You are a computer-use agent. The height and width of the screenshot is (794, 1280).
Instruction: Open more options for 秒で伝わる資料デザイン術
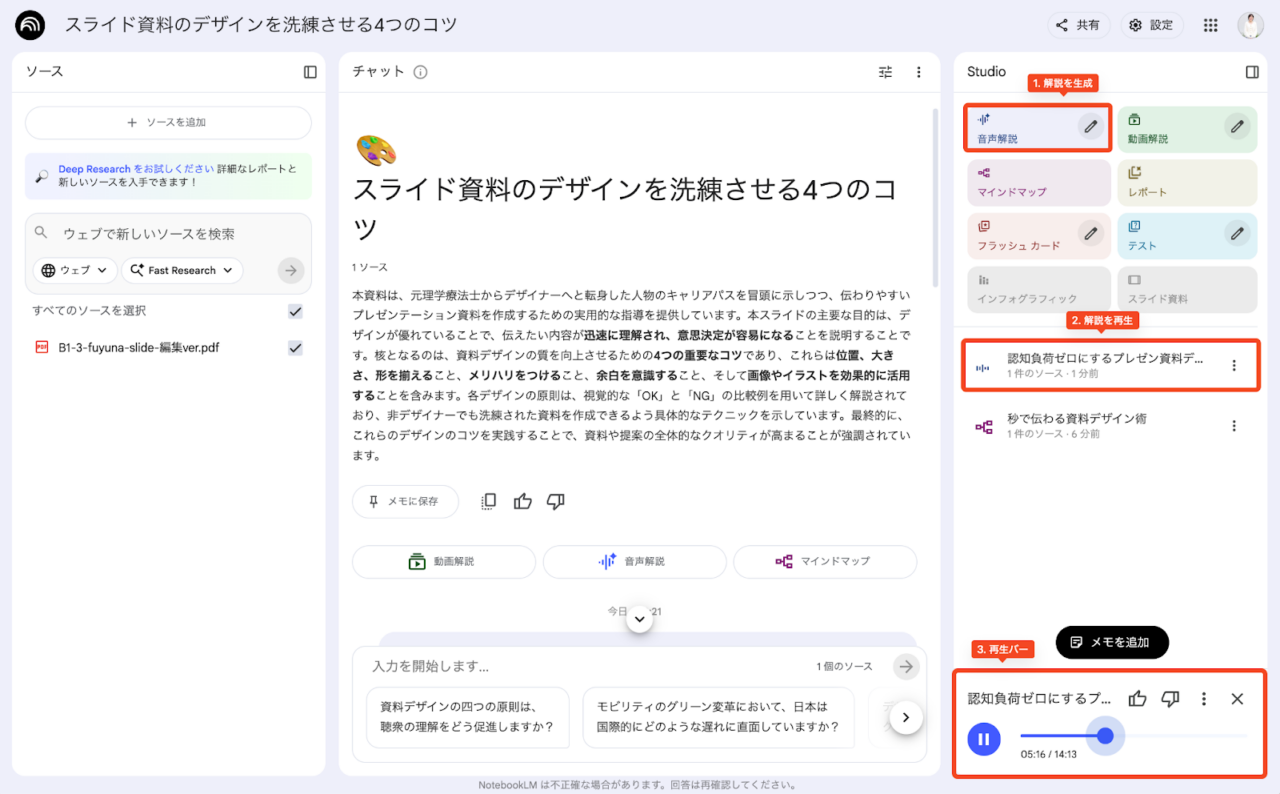tap(1233, 426)
